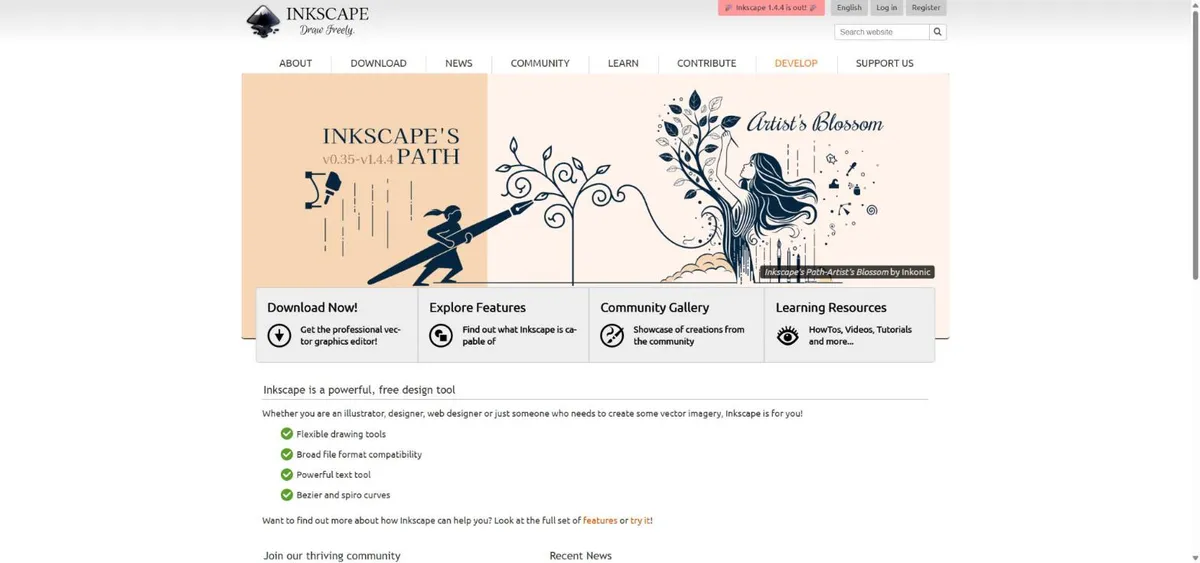The height and width of the screenshot is (563, 1200).
Task: Open the SUPPORT US menu
Action: tap(884, 63)
